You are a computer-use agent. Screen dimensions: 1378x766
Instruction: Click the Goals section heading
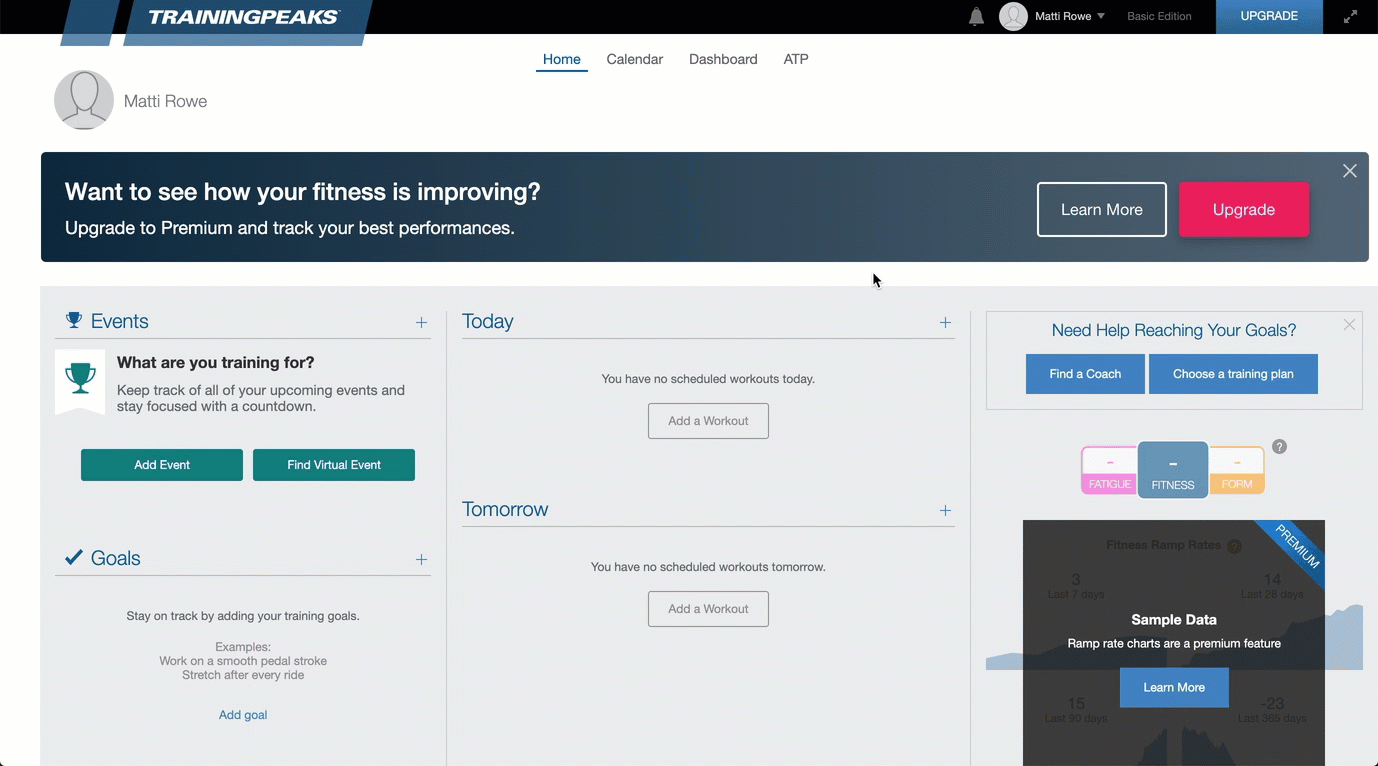pyautogui.click(x=115, y=558)
